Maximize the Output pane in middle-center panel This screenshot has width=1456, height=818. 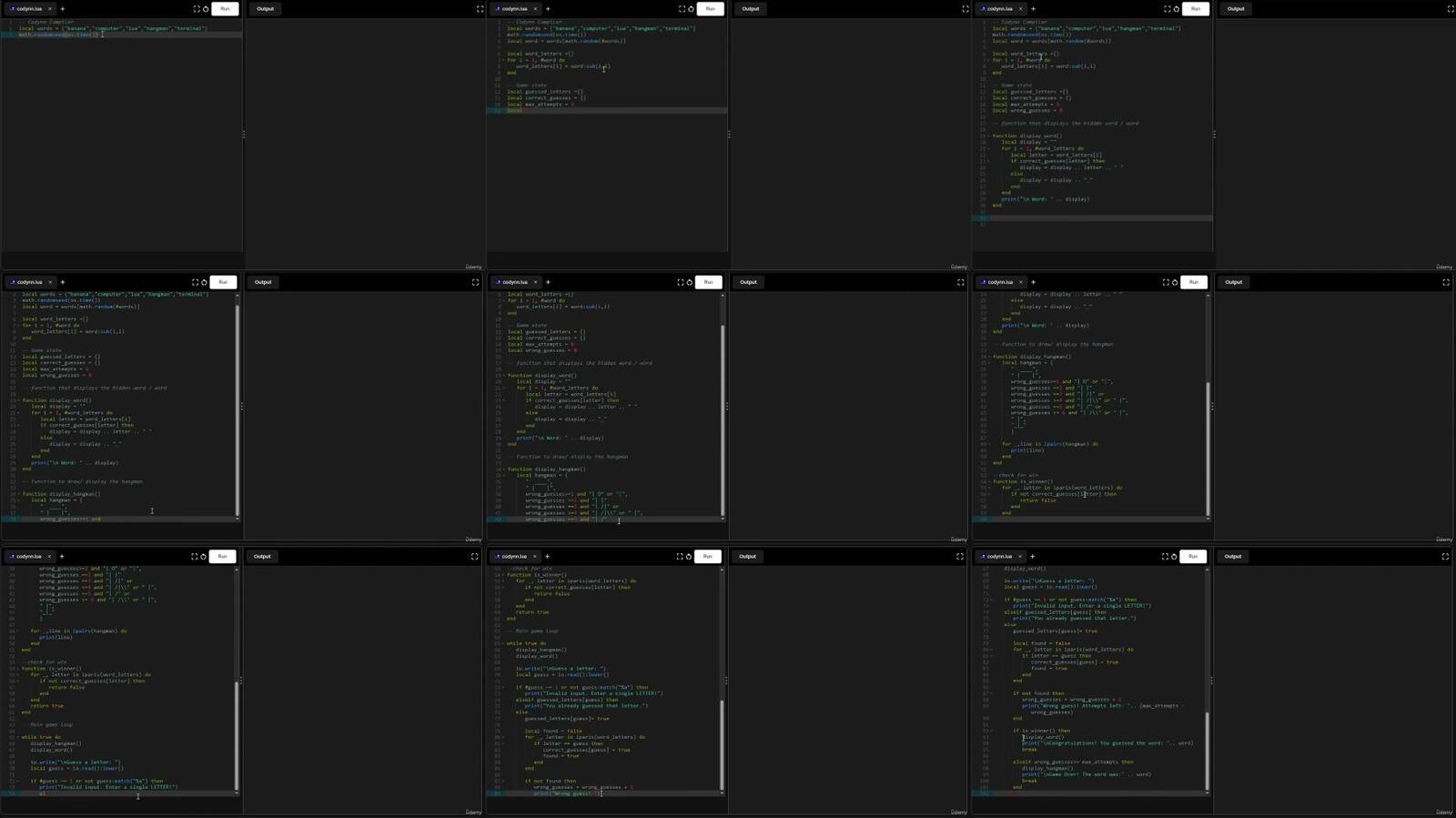click(960, 282)
